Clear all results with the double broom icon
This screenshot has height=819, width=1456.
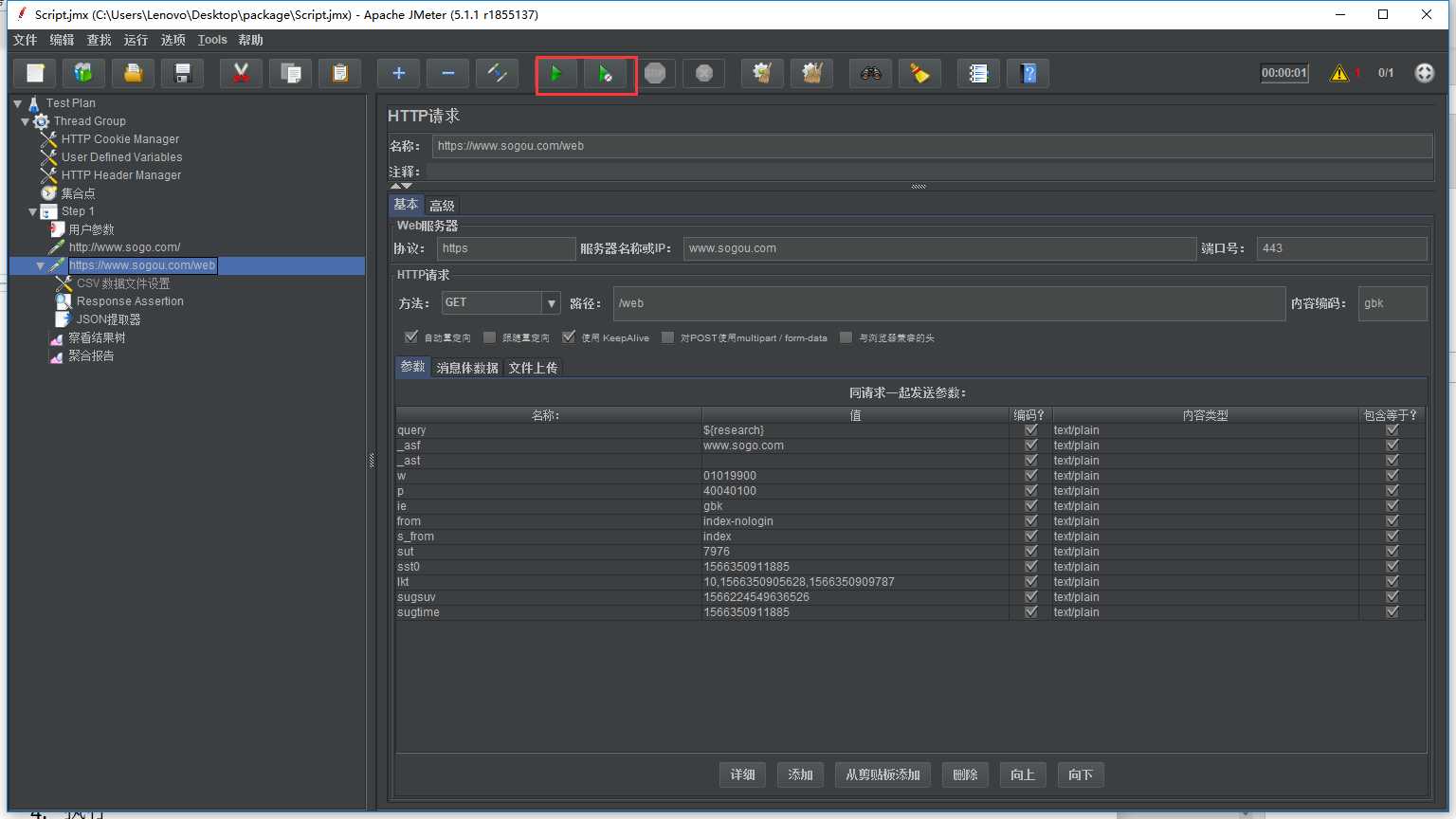(x=812, y=73)
